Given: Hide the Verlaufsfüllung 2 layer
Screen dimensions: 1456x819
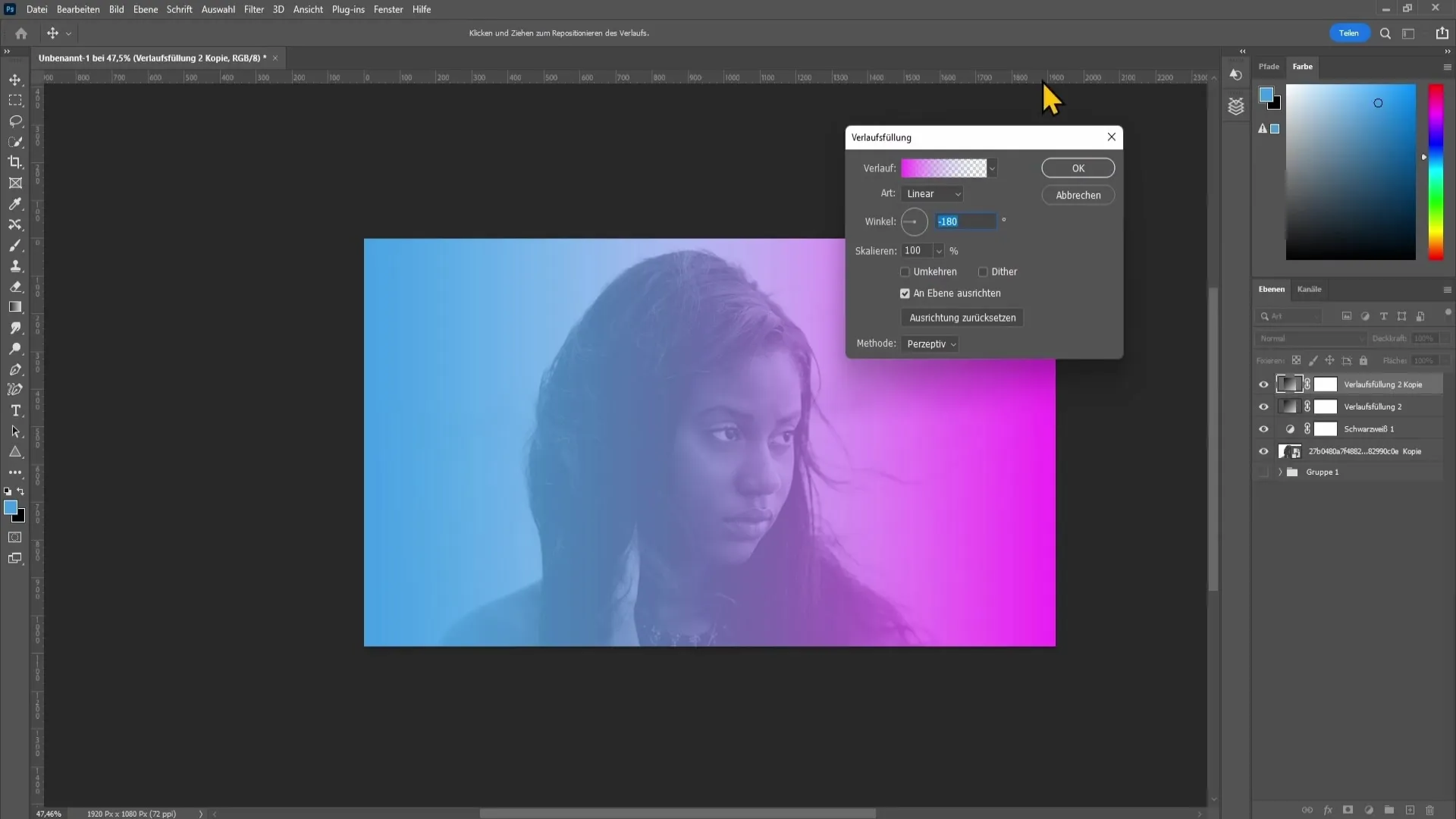Looking at the screenshot, I should pos(1263,407).
